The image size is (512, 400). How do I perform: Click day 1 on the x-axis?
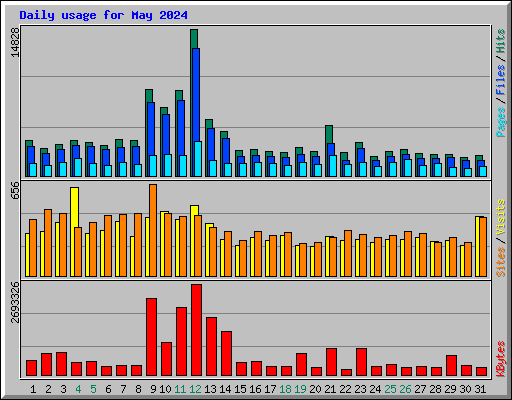pos(33,389)
